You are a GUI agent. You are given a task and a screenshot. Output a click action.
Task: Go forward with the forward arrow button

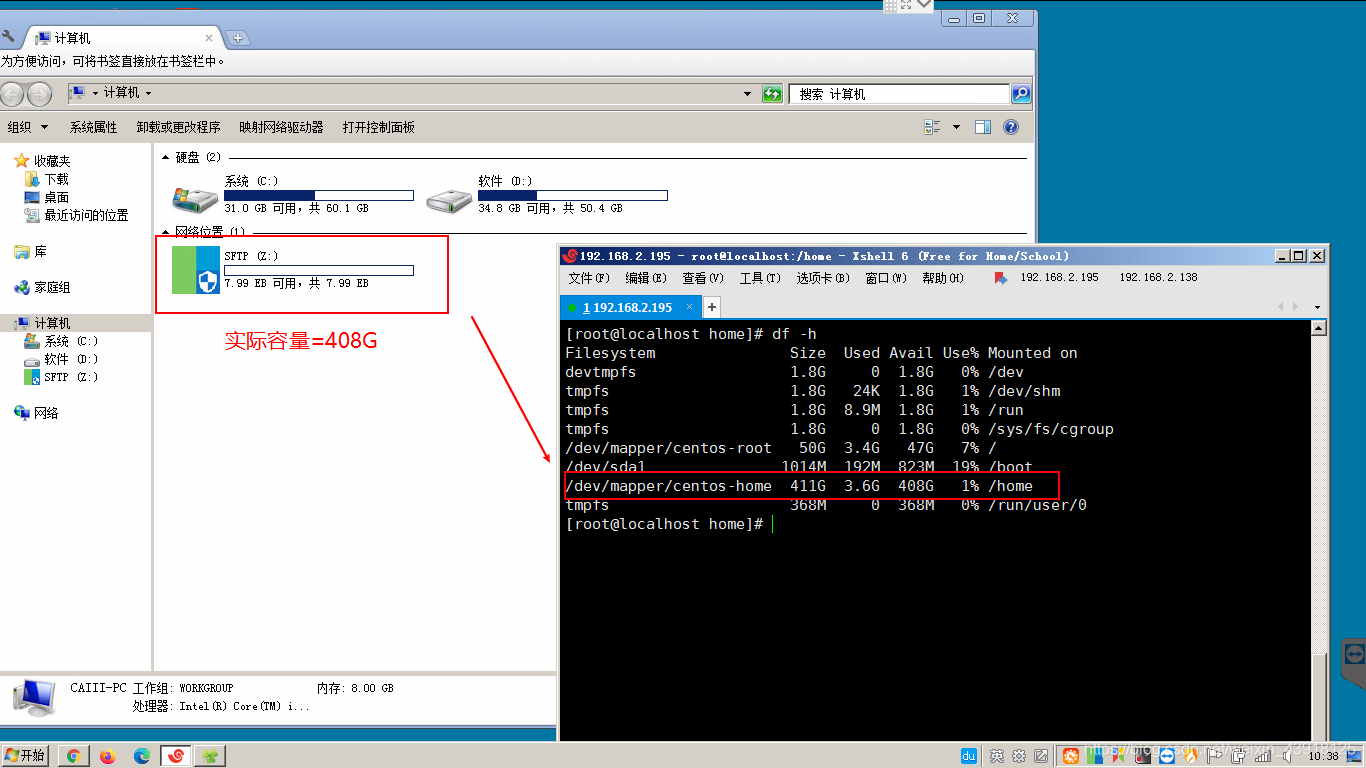coord(39,94)
